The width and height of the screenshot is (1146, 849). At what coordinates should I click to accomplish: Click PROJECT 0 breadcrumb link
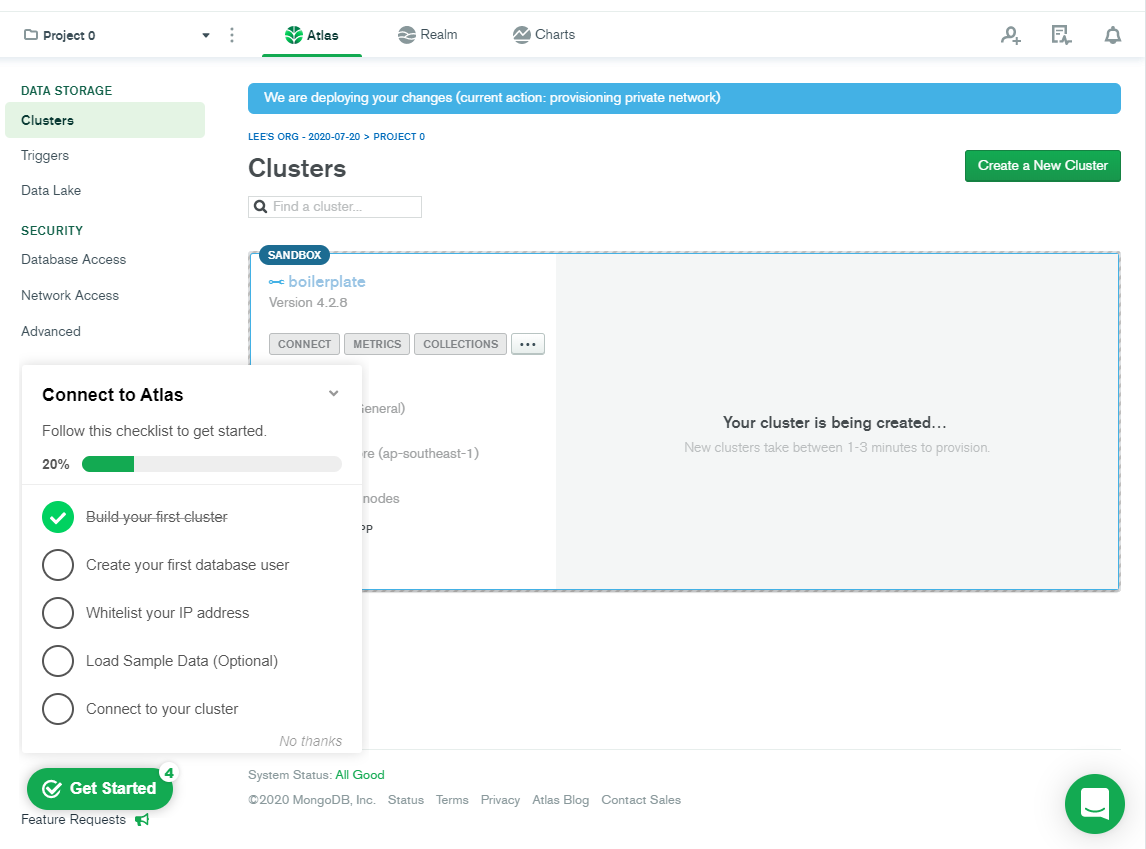click(x=399, y=137)
